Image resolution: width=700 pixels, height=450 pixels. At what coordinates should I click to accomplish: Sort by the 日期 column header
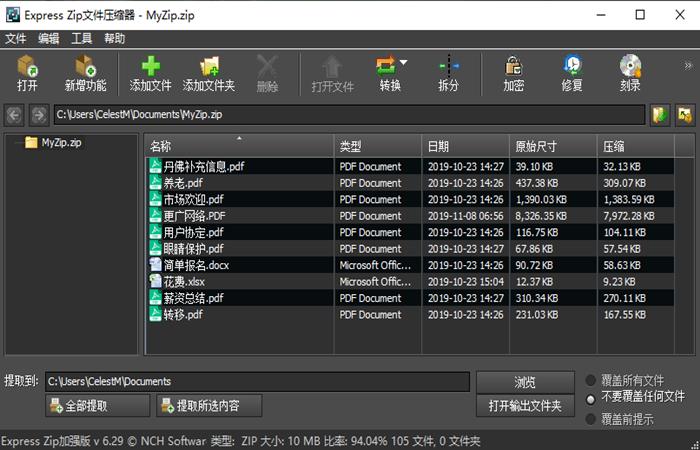pyautogui.click(x=465, y=146)
